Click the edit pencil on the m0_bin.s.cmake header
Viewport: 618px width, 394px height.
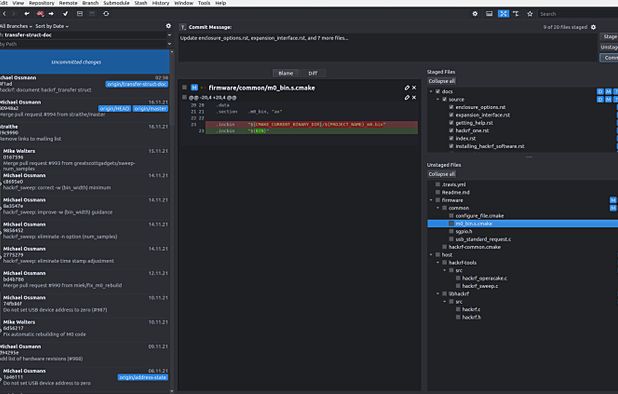pyautogui.click(x=407, y=87)
